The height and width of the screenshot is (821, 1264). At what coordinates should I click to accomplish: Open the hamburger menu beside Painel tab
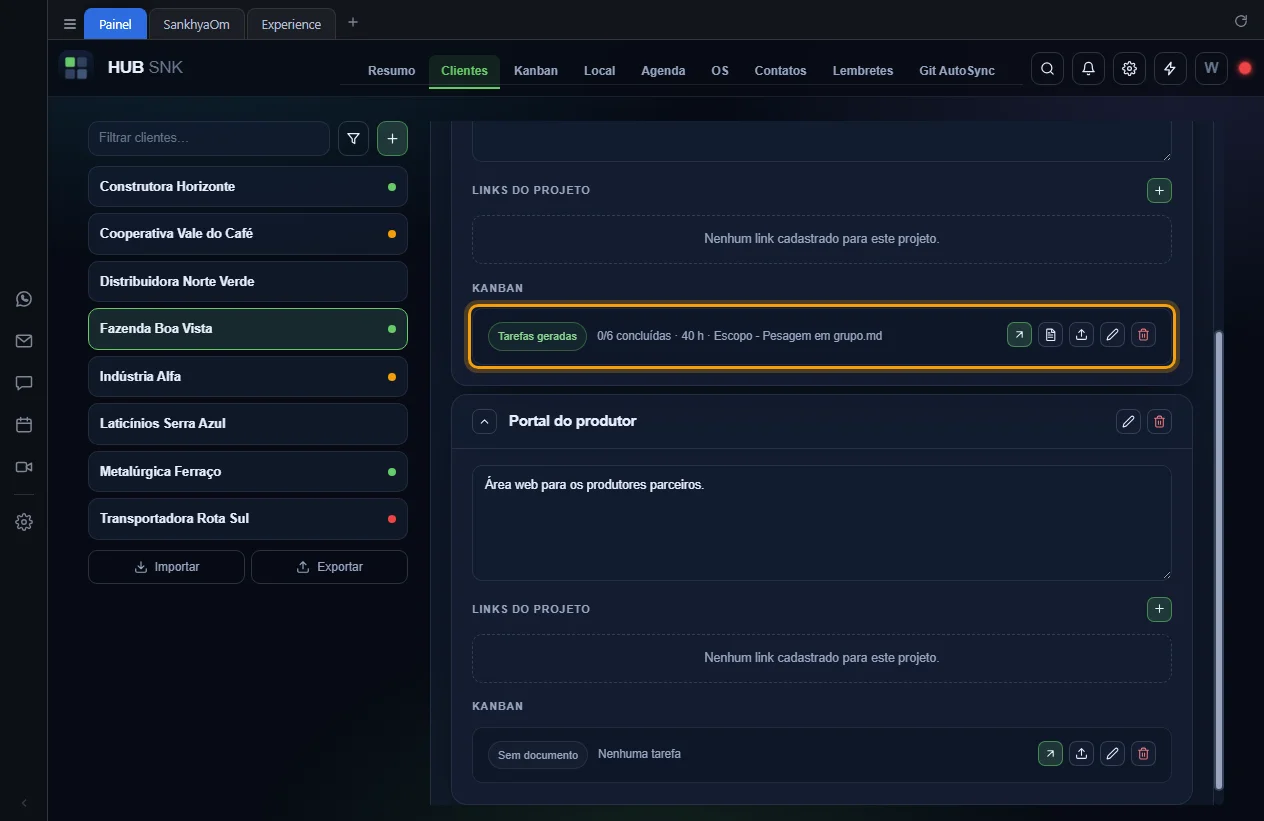70,24
